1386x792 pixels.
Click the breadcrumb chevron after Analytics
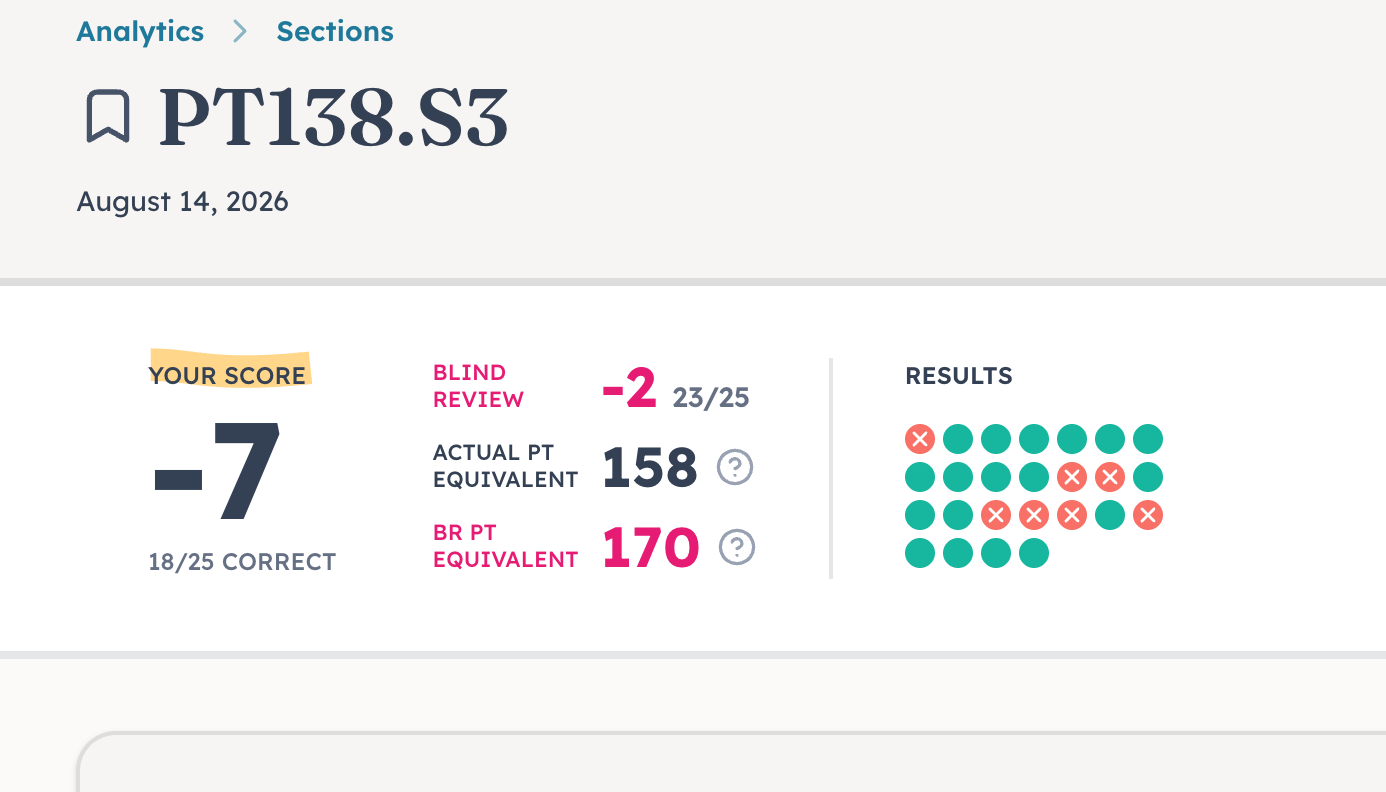(240, 32)
